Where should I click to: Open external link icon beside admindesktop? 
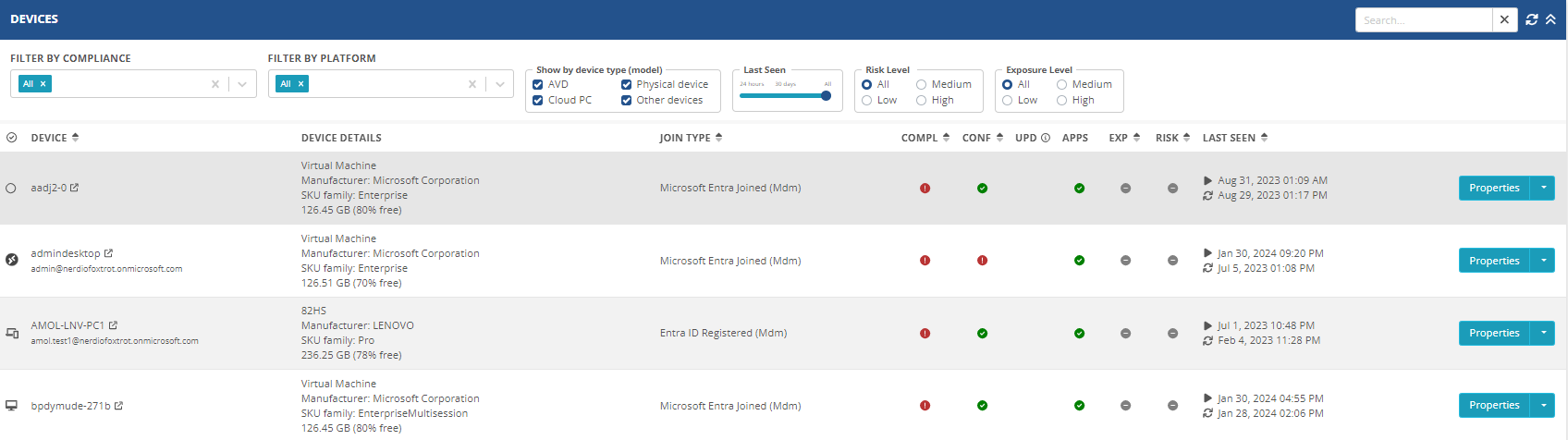108,253
